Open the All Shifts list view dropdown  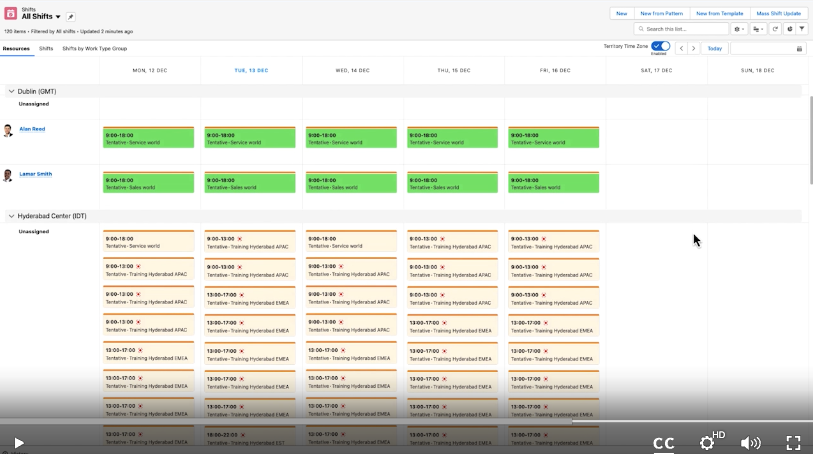pos(58,17)
